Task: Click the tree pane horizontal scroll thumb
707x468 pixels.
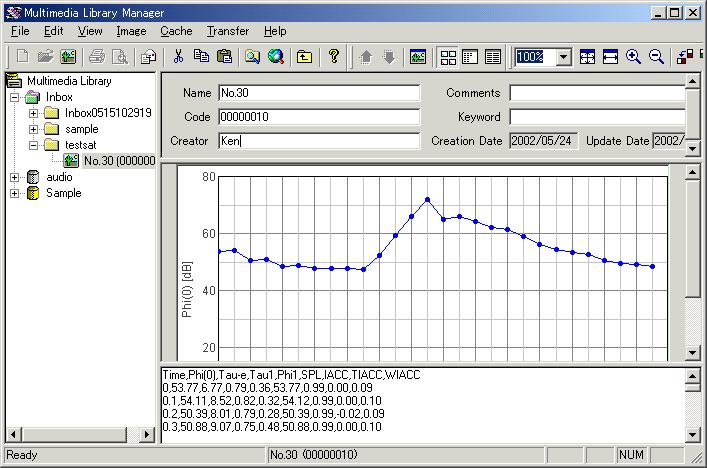Action: point(74,434)
